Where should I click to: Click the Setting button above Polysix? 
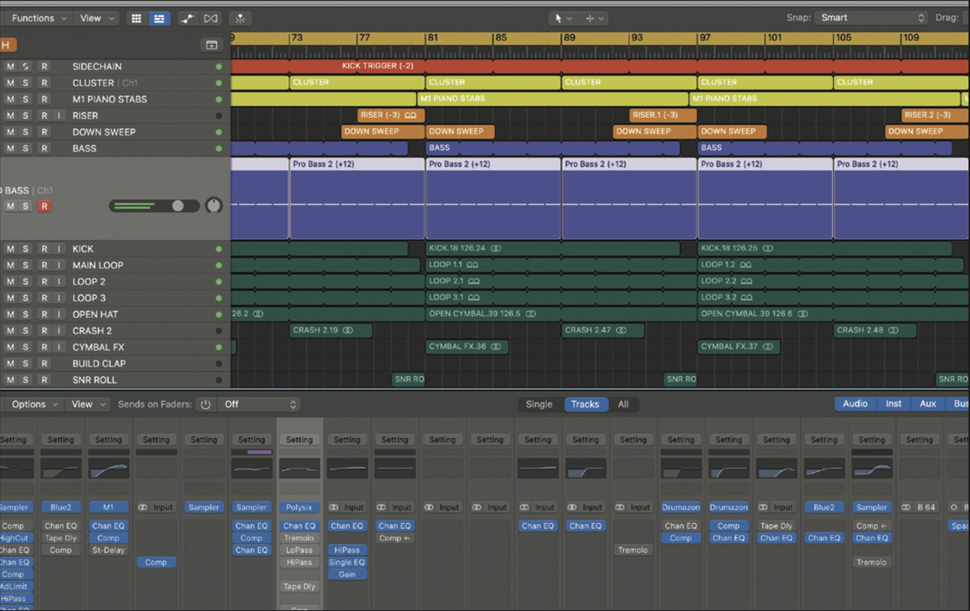click(x=299, y=440)
